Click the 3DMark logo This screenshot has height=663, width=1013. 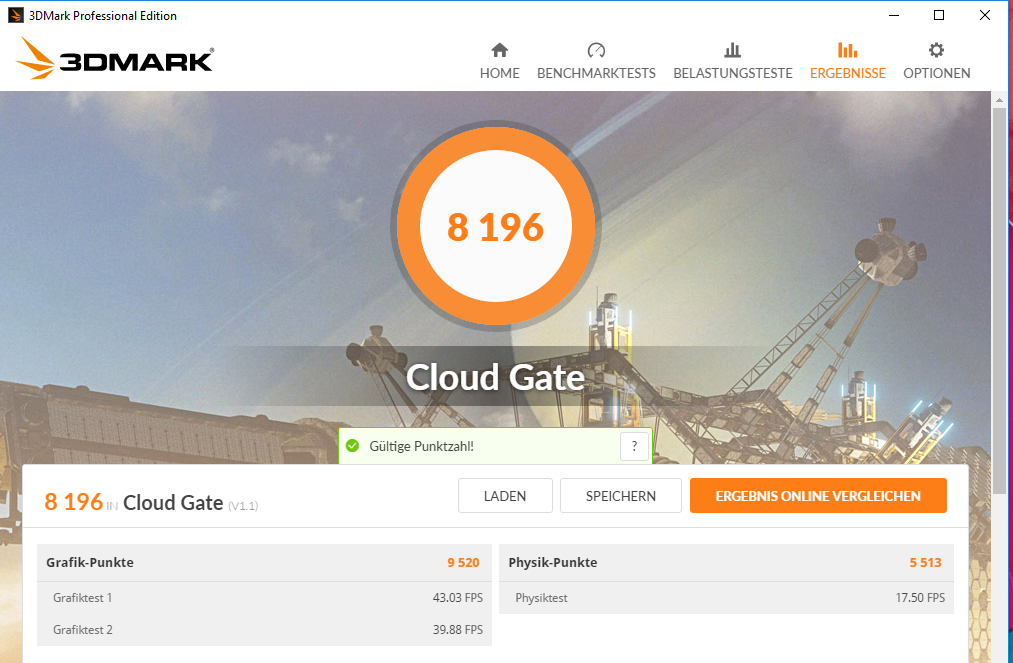115,59
